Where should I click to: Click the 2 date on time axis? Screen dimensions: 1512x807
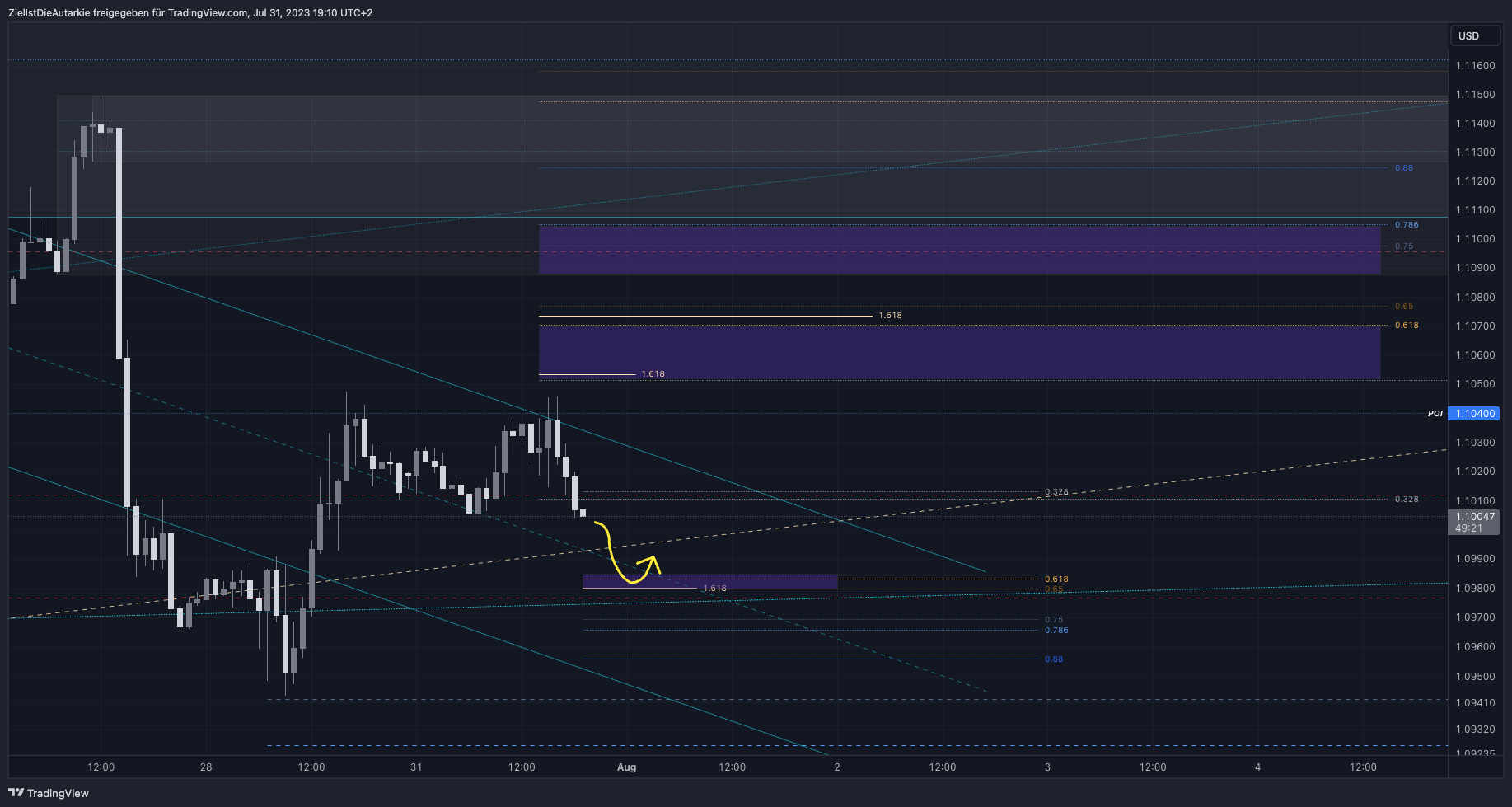pyautogui.click(x=837, y=767)
